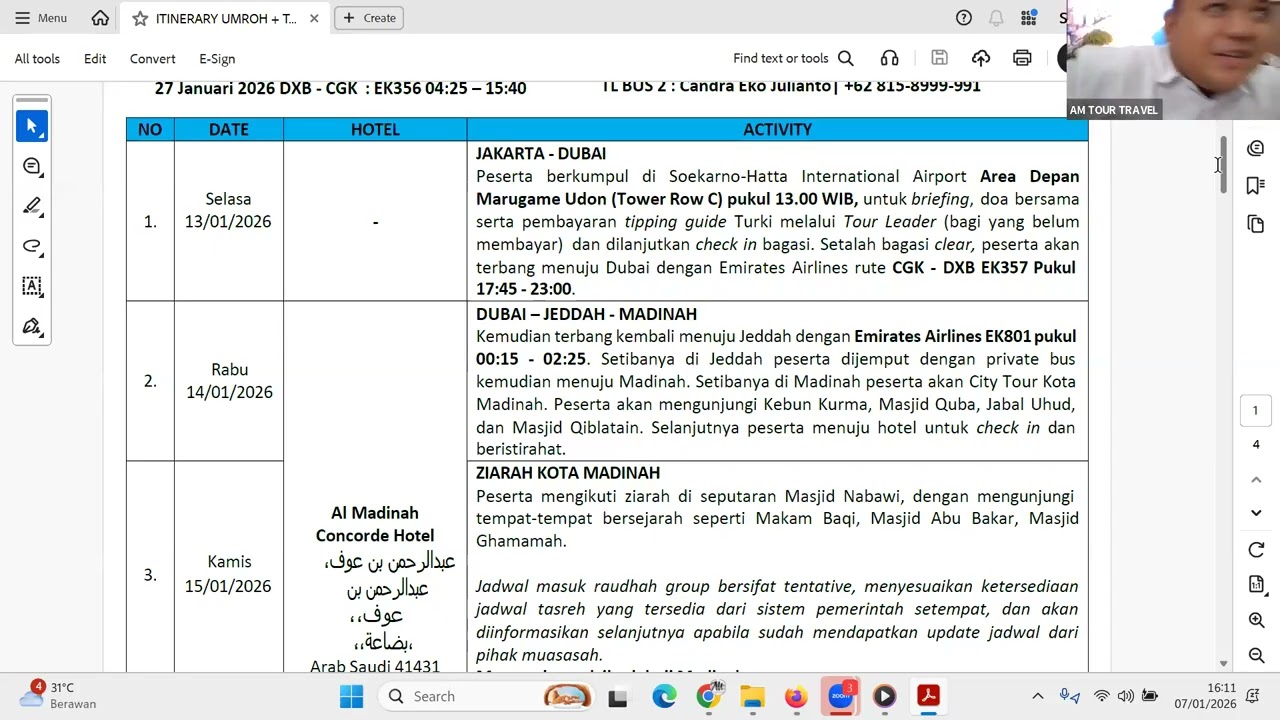Click the current page number box
This screenshot has width=1280, height=720.
click(x=1256, y=411)
